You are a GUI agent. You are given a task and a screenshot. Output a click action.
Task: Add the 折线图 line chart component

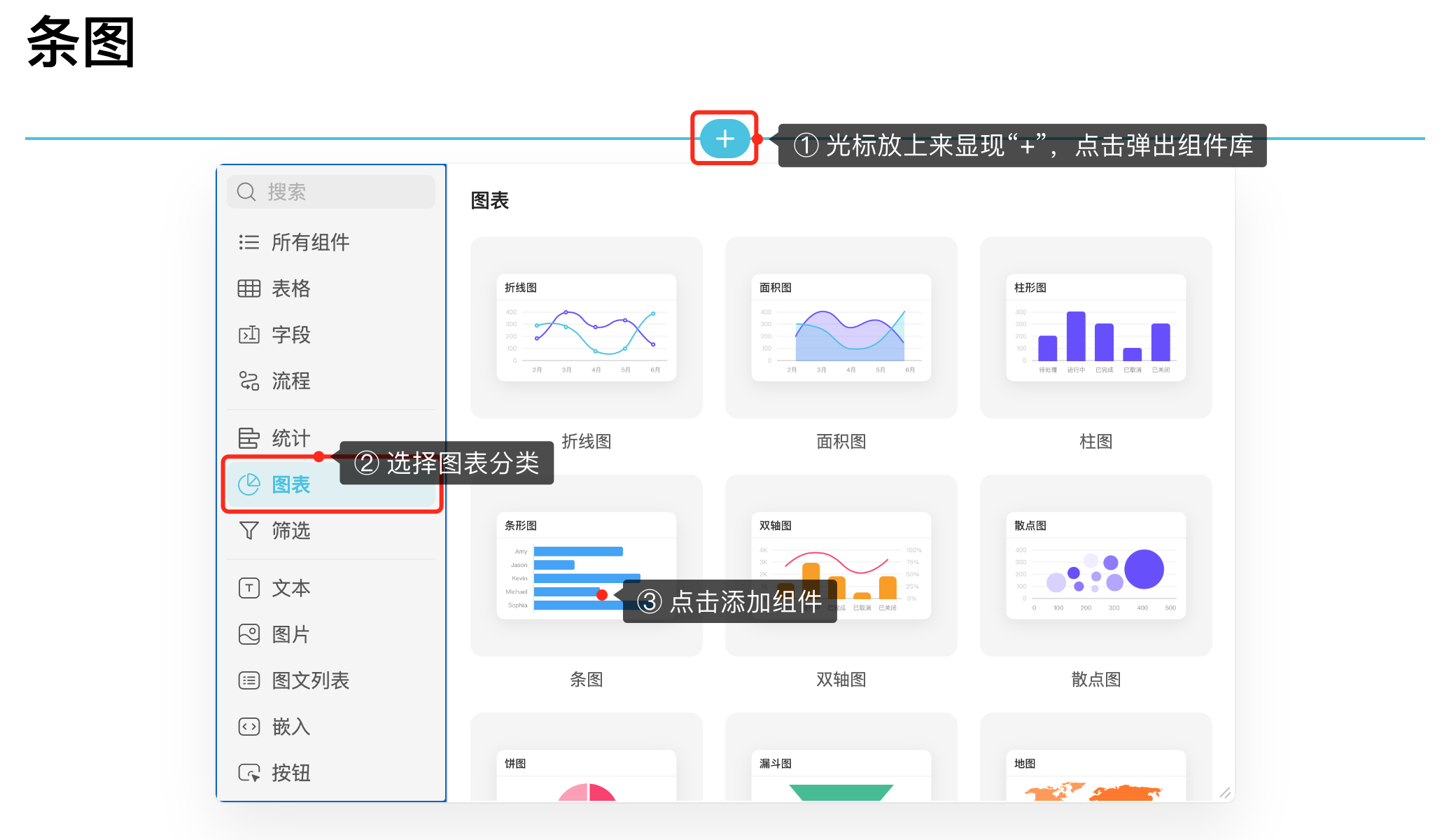click(587, 328)
